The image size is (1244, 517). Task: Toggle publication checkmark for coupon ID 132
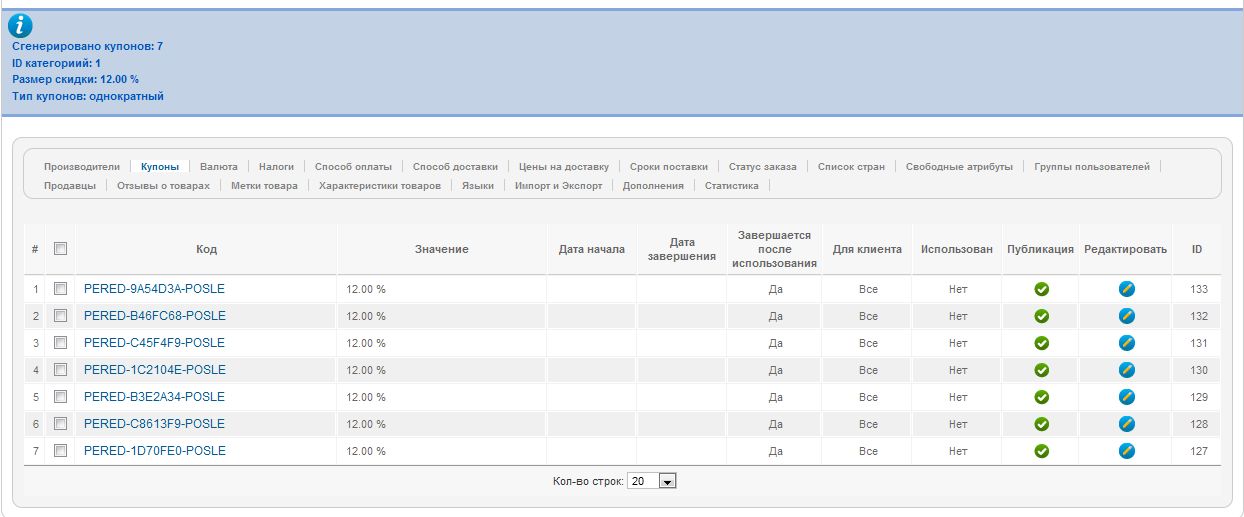(x=1041, y=316)
